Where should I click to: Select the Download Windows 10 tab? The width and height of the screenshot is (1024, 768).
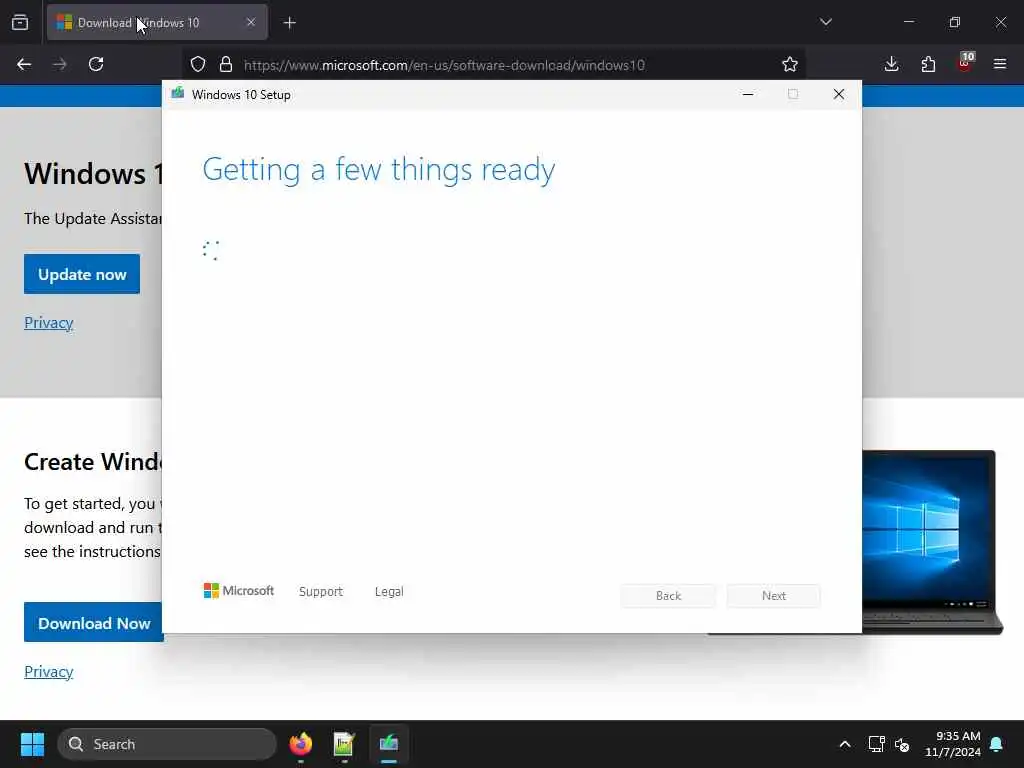point(157,22)
